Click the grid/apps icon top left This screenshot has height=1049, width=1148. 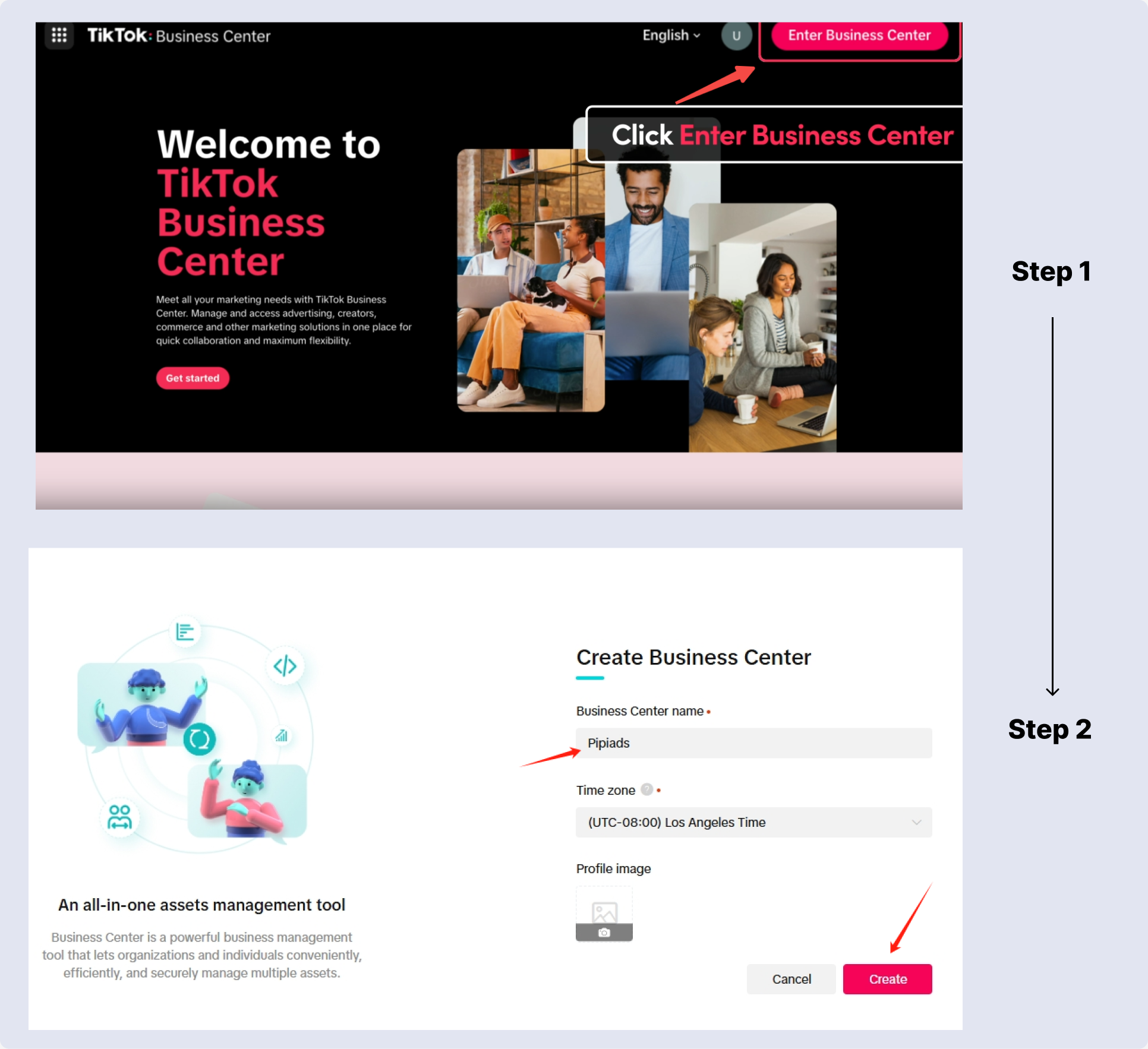(x=58, y=35)
